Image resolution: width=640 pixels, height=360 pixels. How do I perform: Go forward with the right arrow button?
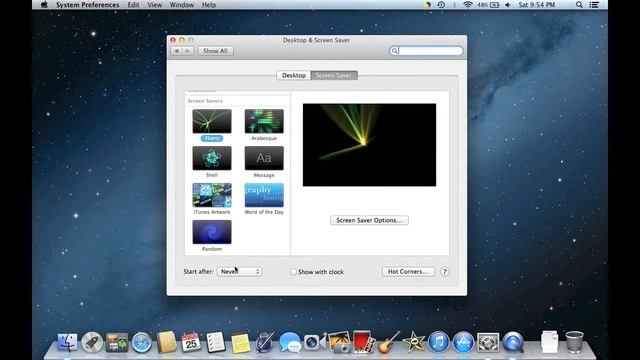coord(188,51)
